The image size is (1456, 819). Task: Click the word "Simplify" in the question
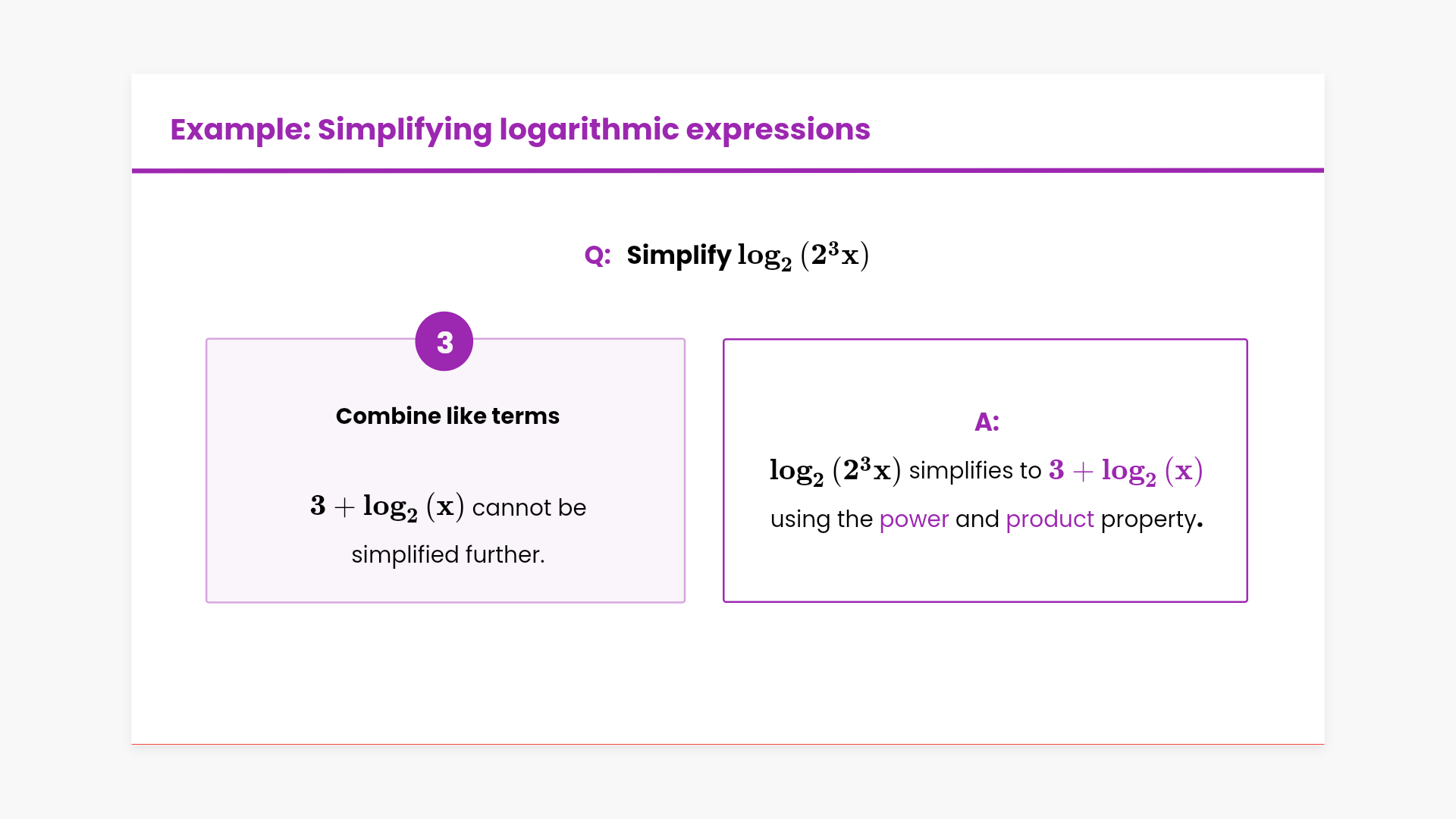click(x=679, y=256)
